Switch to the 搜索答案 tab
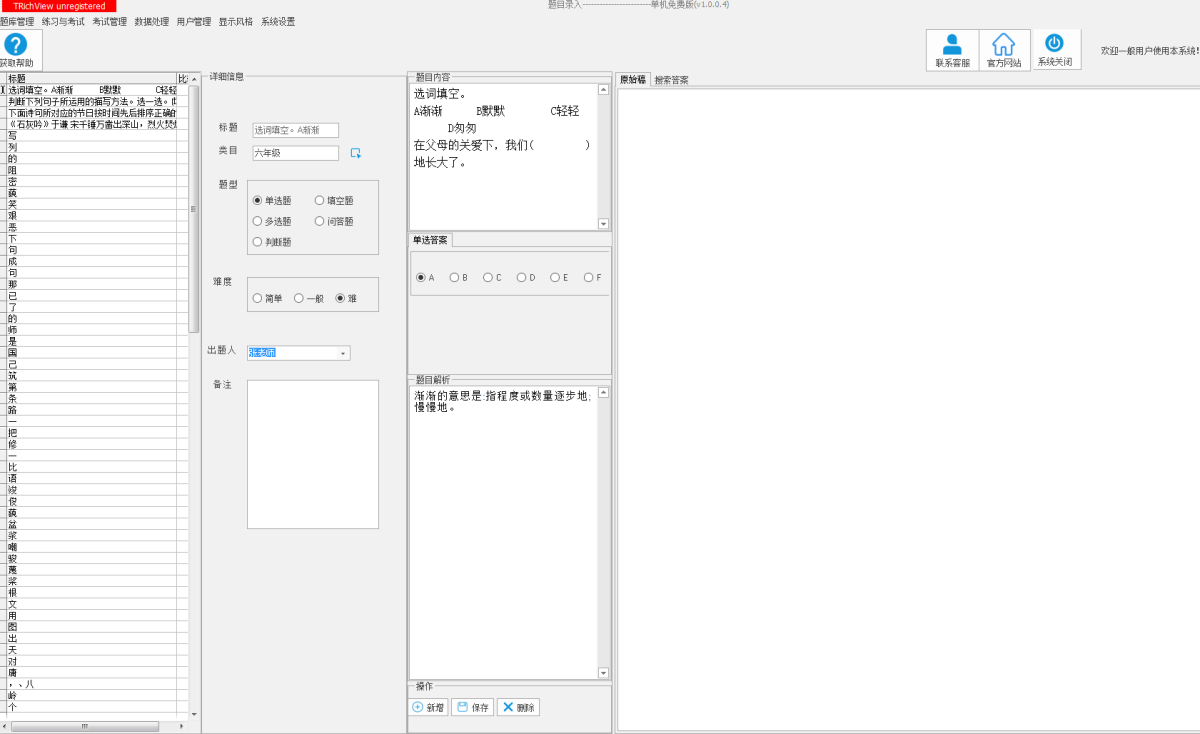Image resolution: width=1200 pixels, height=734 pixels. 671,80
